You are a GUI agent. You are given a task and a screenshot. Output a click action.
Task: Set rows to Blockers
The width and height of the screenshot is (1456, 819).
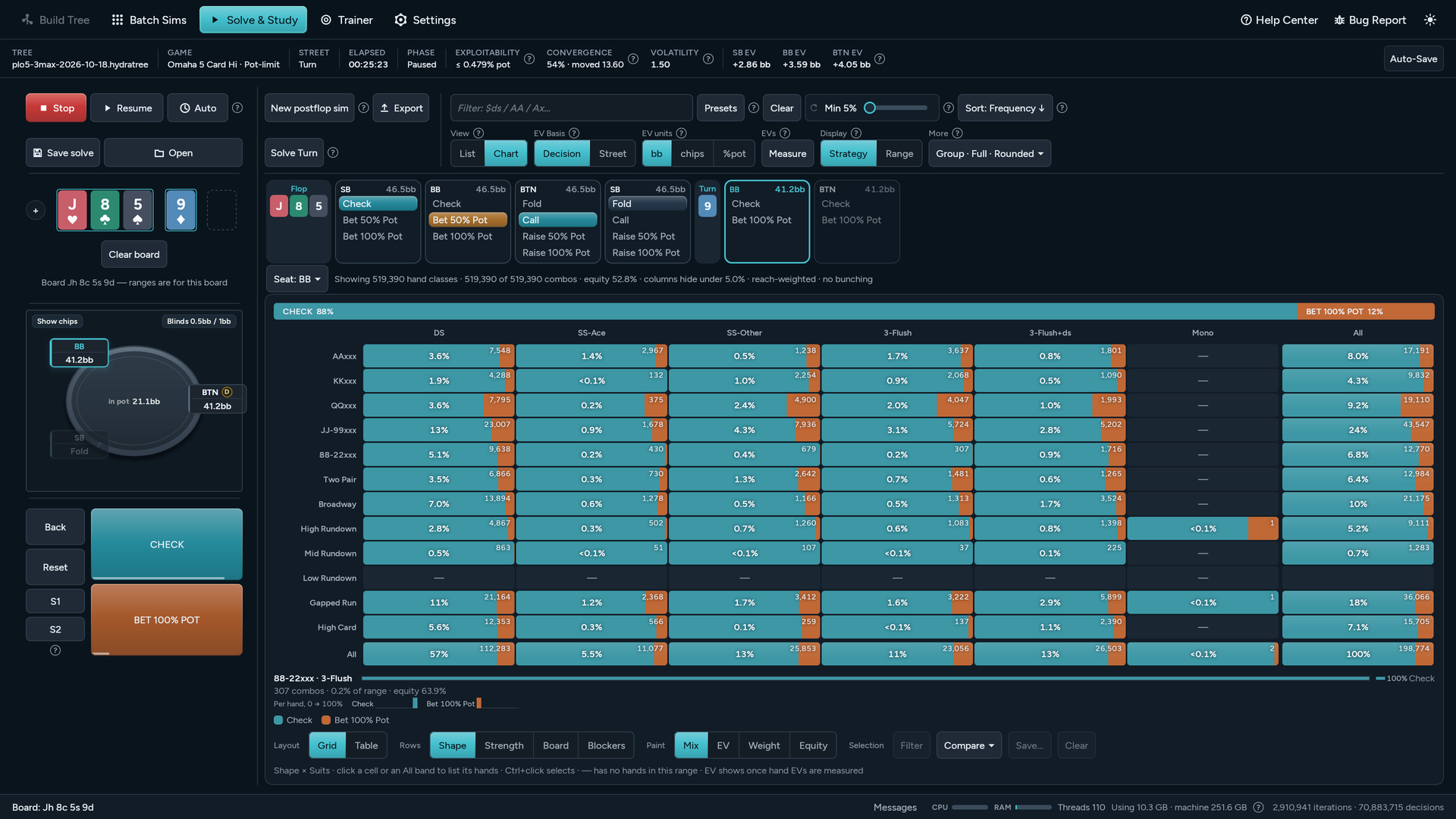(606, 745)
